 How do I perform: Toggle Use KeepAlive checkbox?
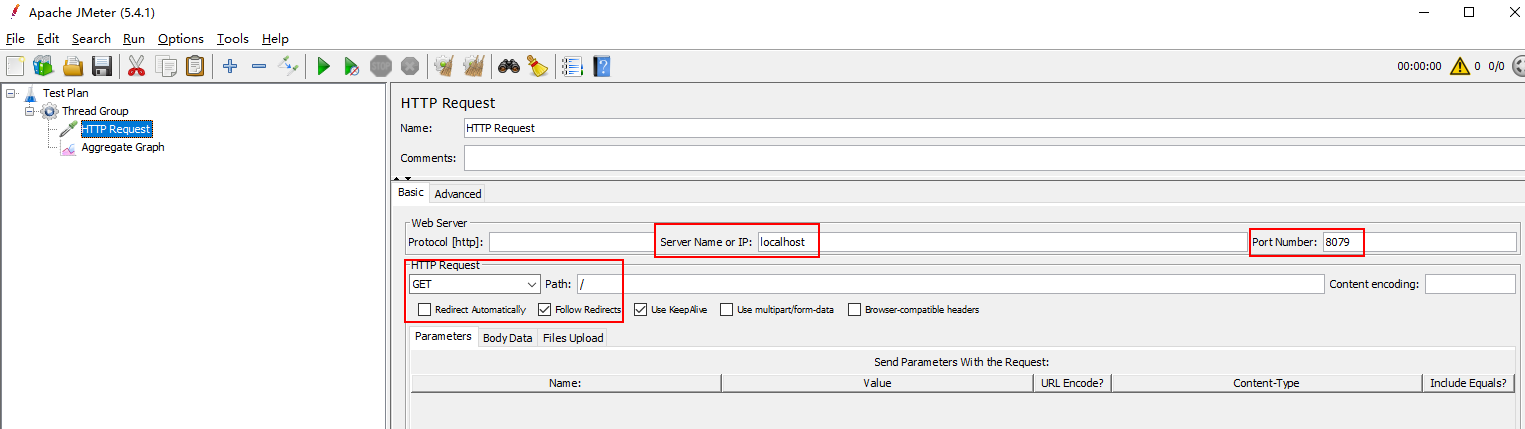tap(641, 310)
